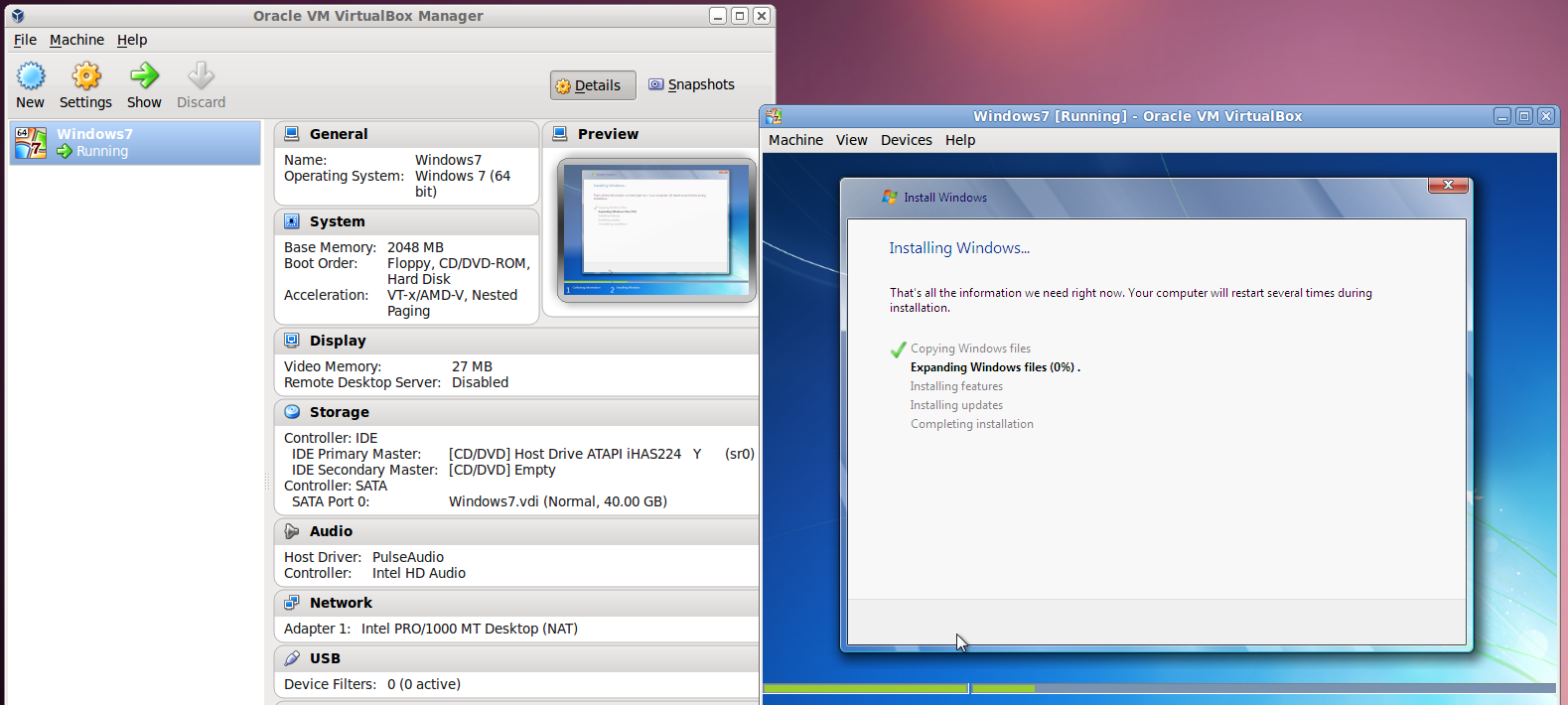The height and width of the screenshot is (705, 1568).
Task: Click the Windows7 VM window titlebar icon
Action: [775, 116]
